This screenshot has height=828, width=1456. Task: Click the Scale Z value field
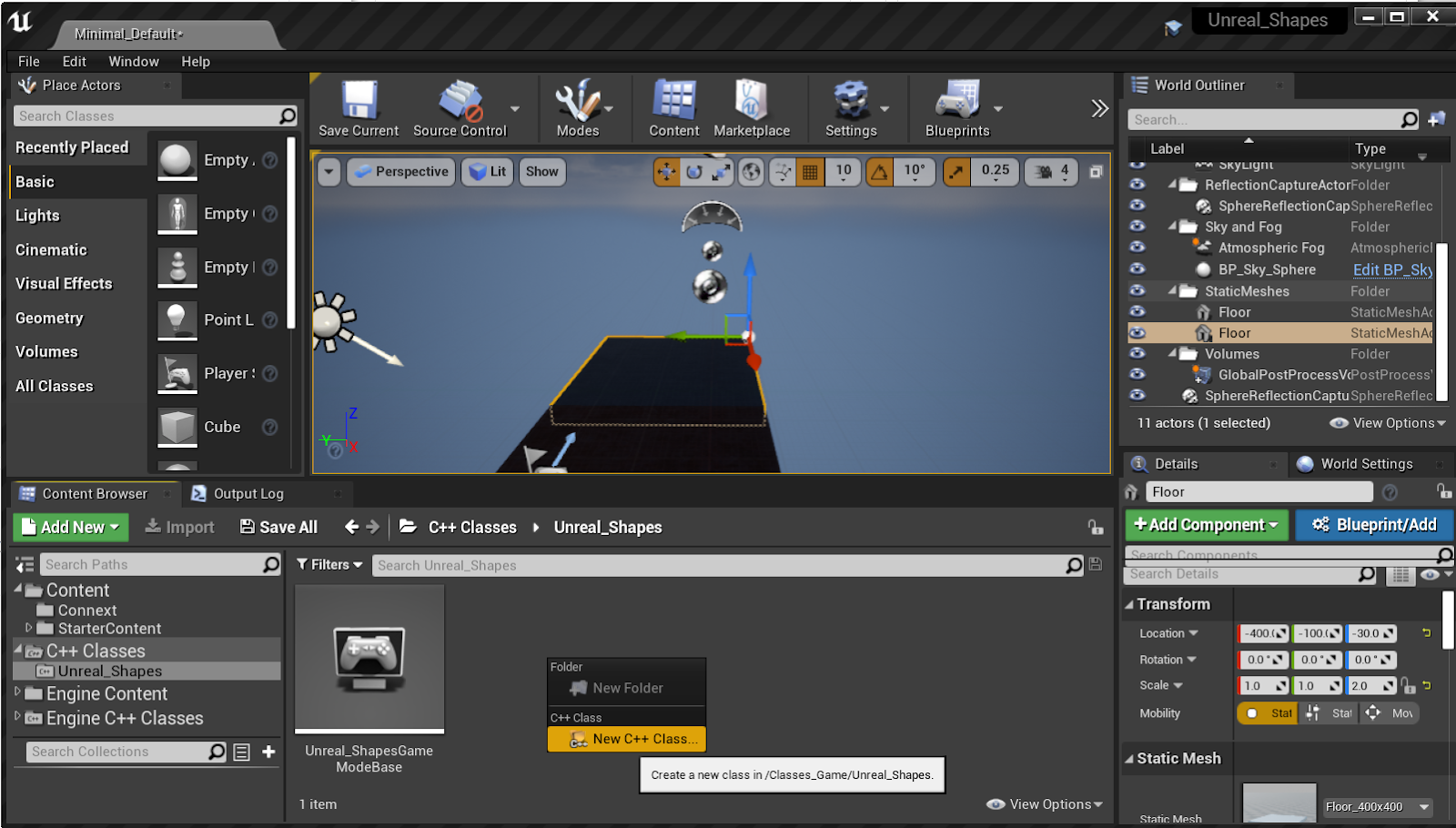[x=1371, y=686]
